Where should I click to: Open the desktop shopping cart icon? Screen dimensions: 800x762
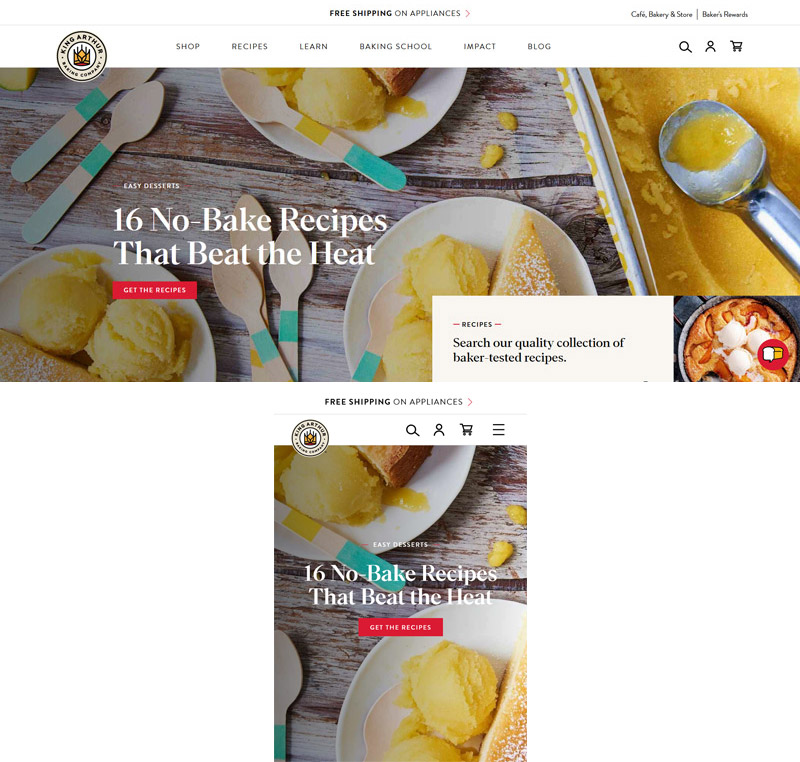click(736, 46)
